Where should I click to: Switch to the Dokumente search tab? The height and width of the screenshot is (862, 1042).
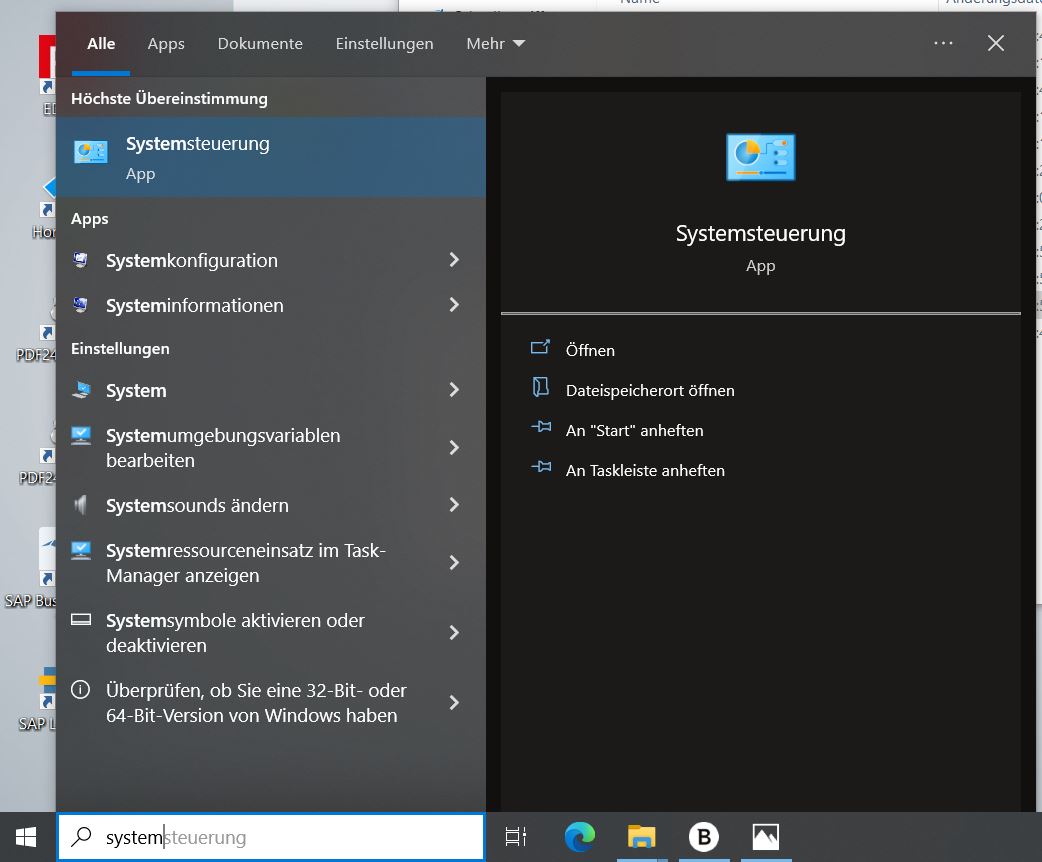tap(260, 44)
